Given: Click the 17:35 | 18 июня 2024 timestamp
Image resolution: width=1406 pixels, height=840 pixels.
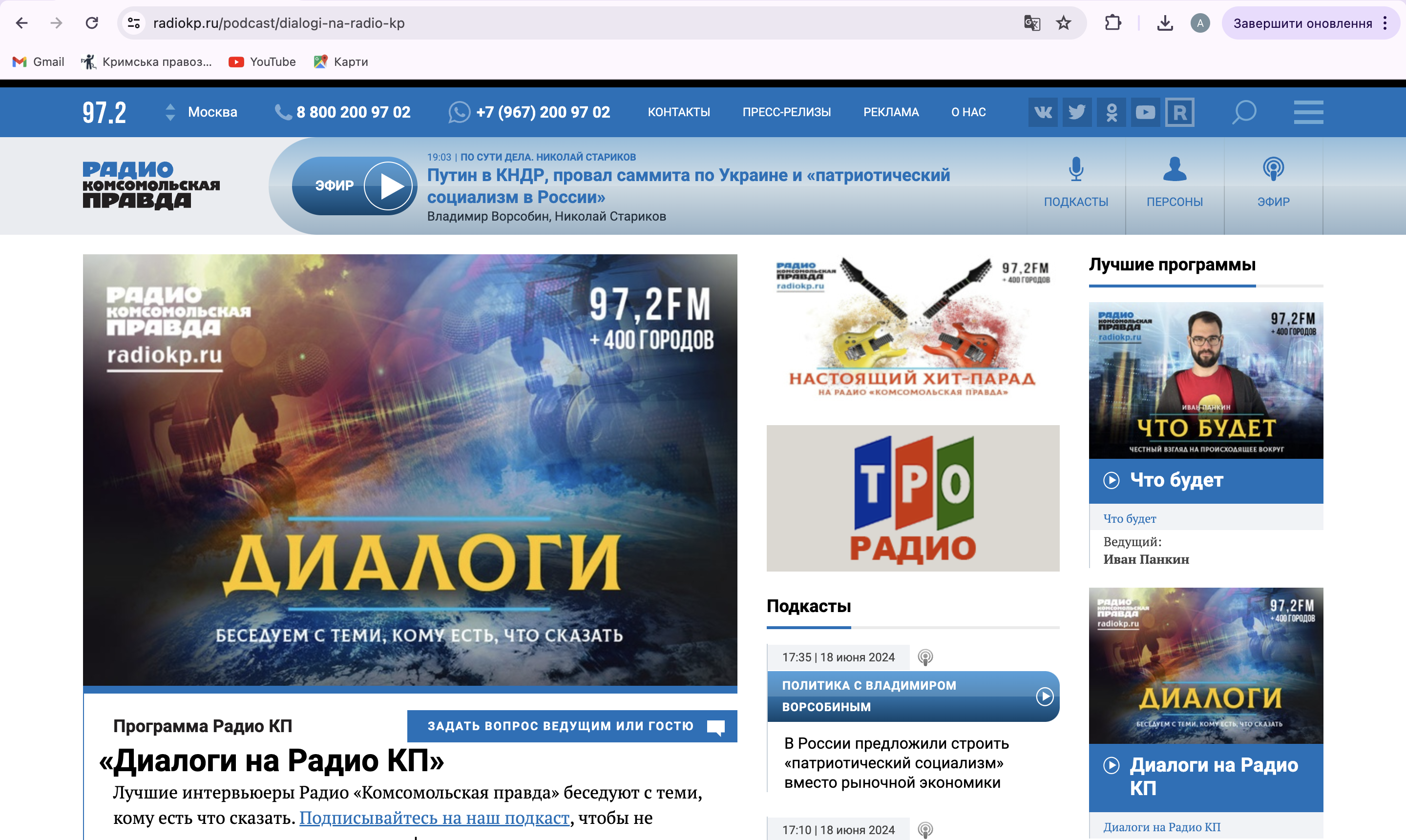Looking at the screenshot, I should [x=838, y=658].
